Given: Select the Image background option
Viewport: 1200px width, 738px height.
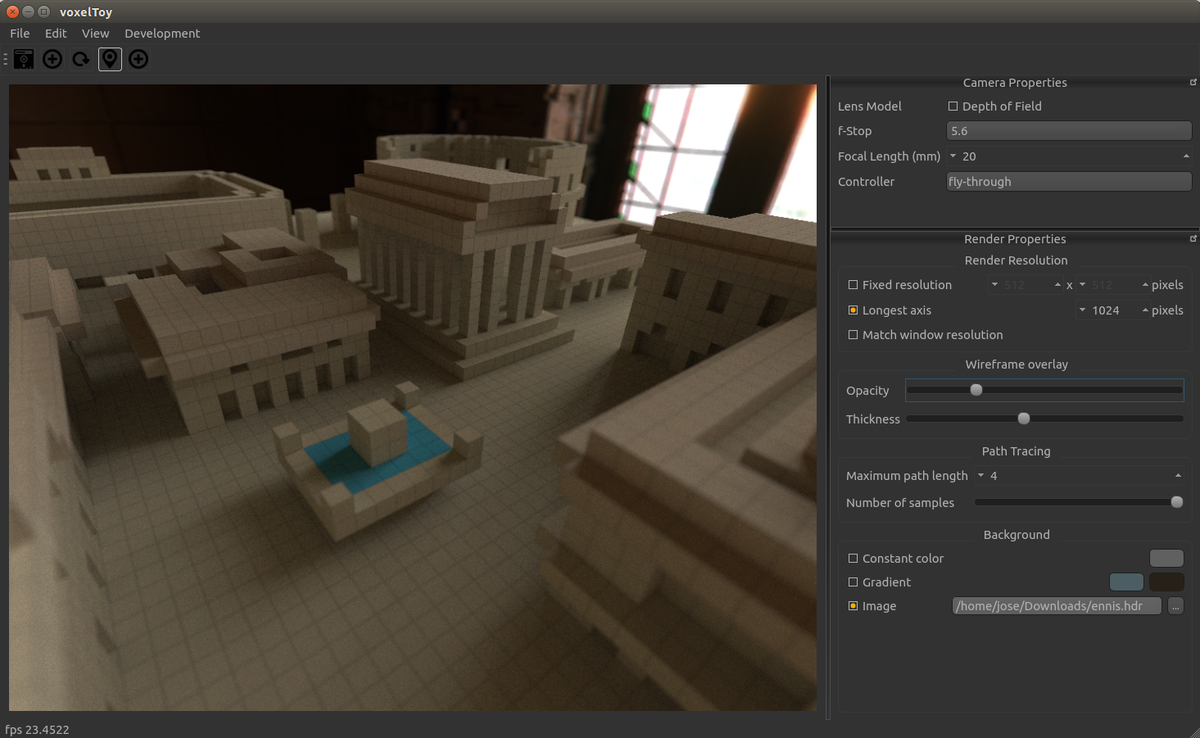Looking at the screenshot, I should 853,606.
